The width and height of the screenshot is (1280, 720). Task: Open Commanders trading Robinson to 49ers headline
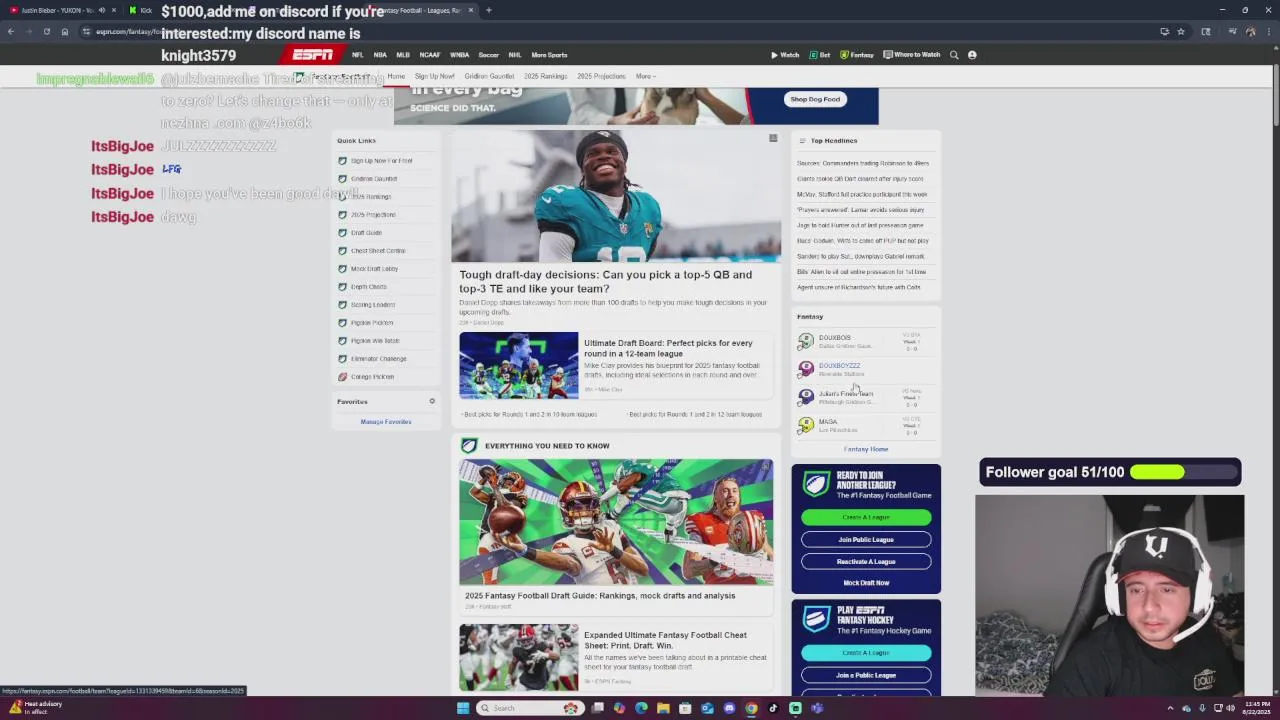click(863, 163)
